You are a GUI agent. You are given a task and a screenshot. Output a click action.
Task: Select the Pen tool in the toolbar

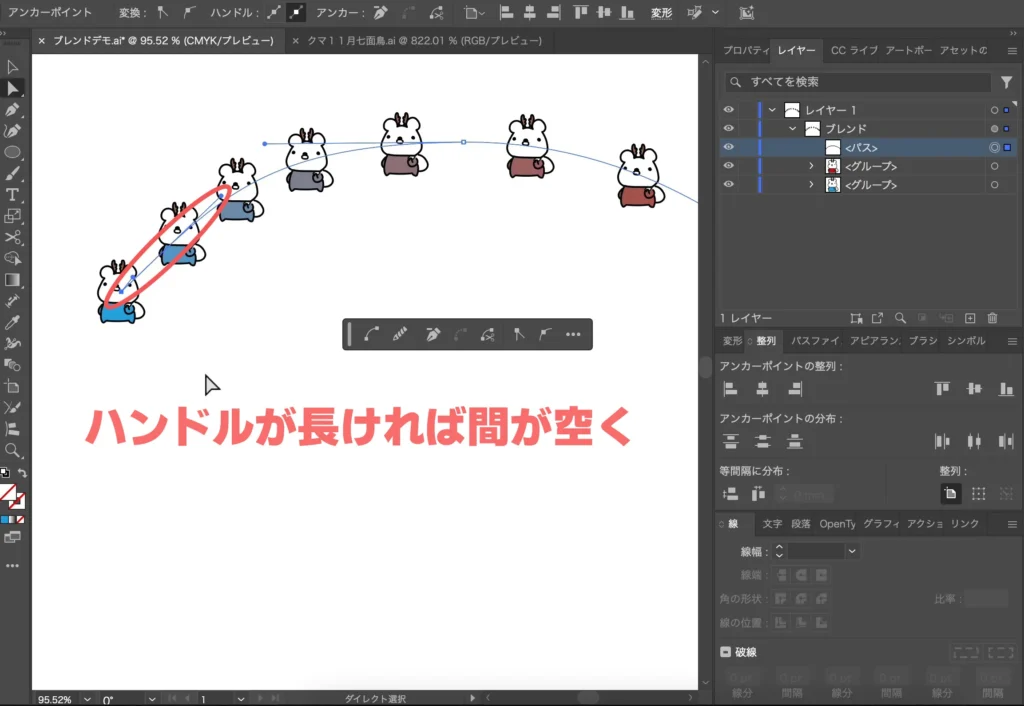click(x=12, y=108)
